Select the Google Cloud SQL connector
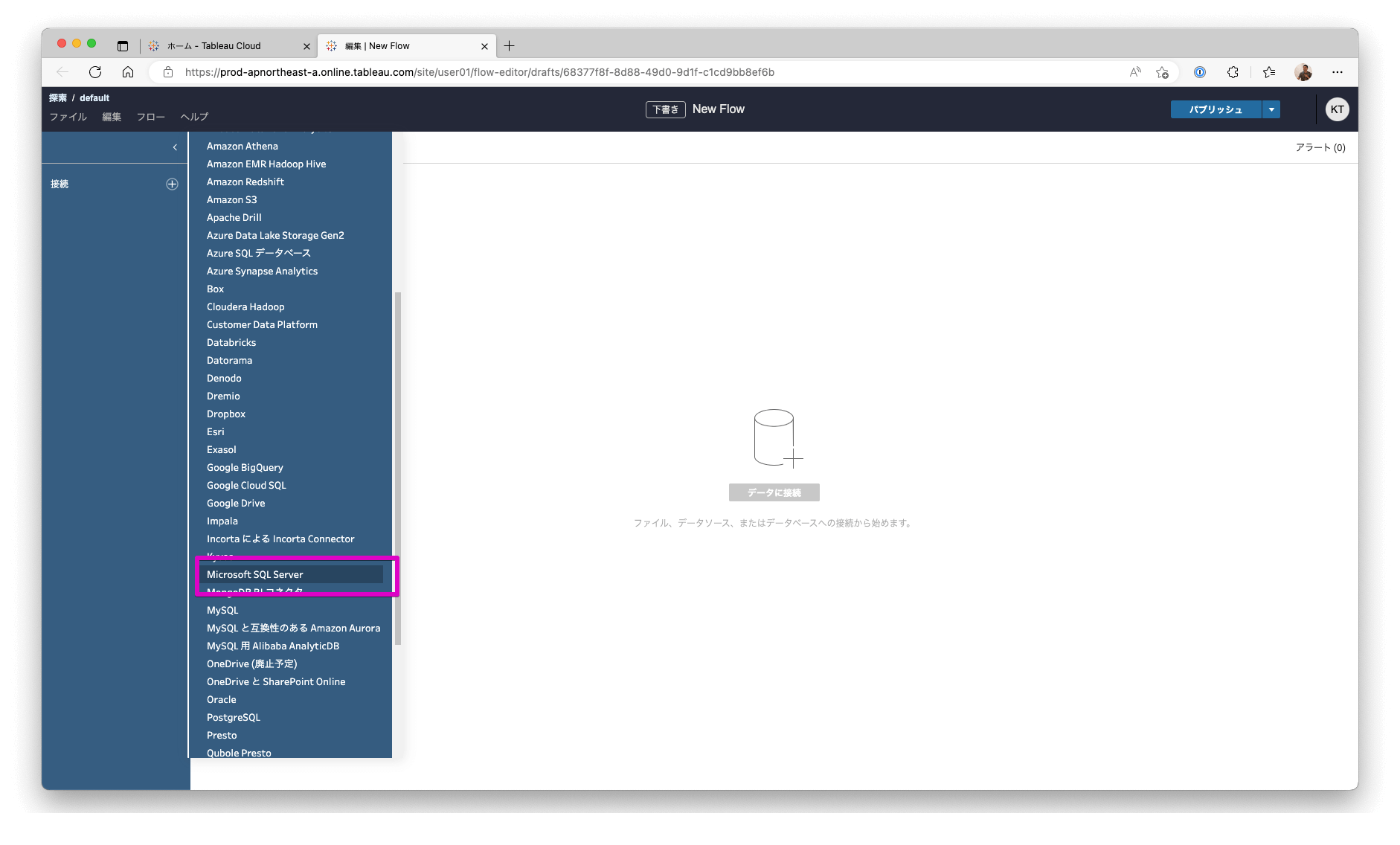 coord(291,485)
